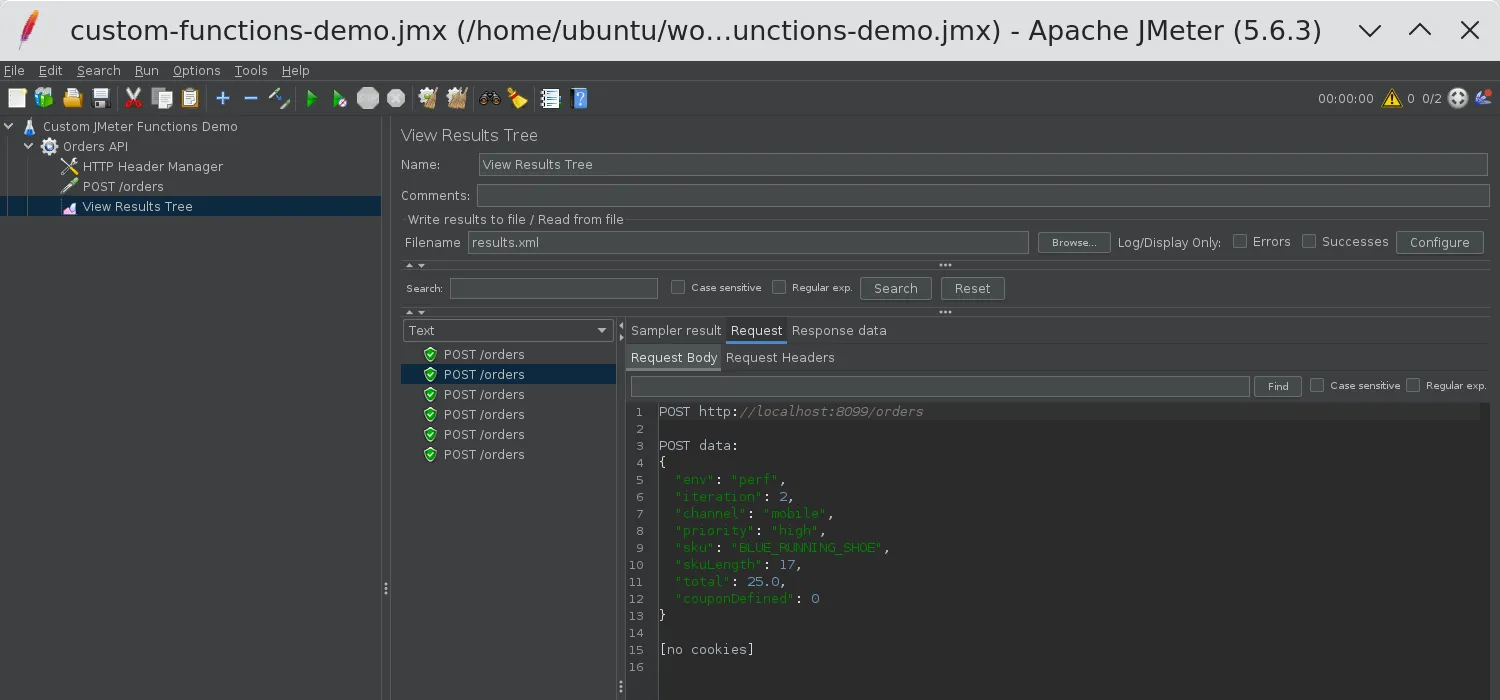
Task: Click Start no pauses icon
Action: point(340,98)
